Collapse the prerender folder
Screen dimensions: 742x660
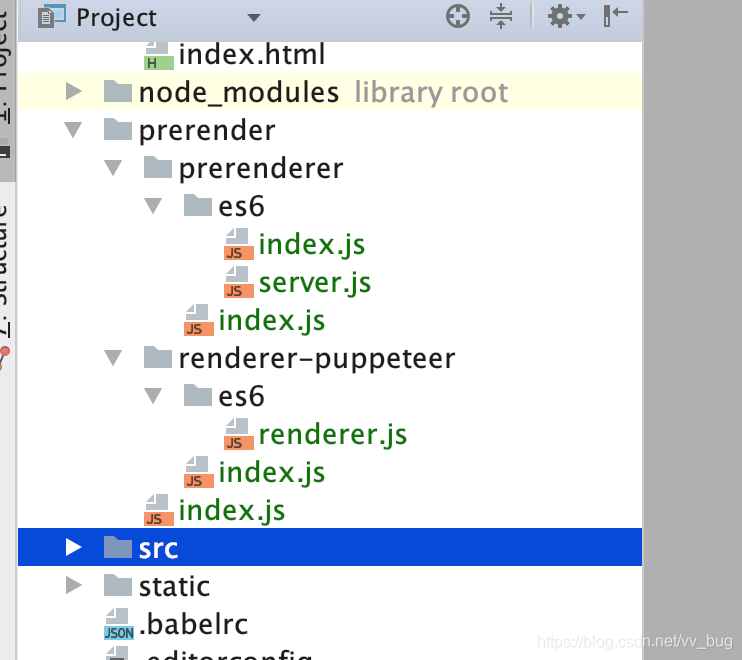click(73, 130)
